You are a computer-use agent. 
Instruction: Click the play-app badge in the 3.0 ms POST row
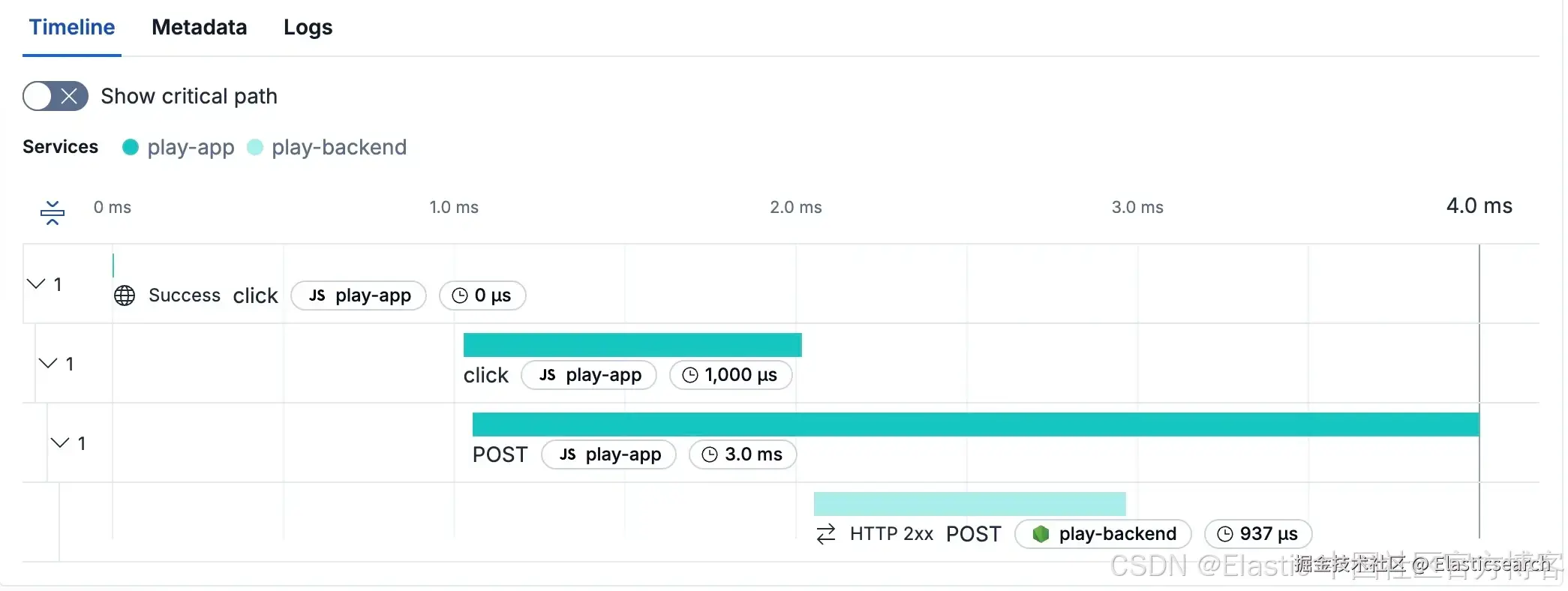coord(608,454)
